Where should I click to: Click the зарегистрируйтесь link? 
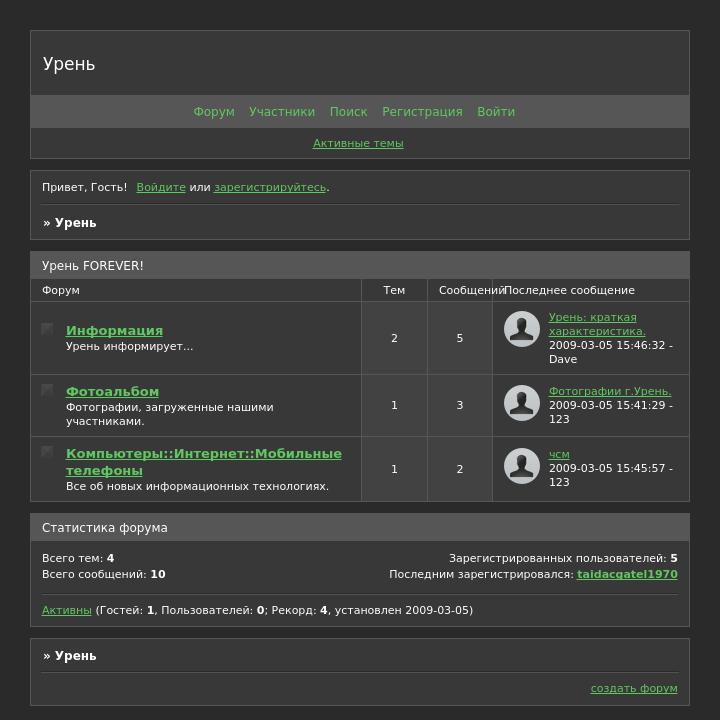270,187
